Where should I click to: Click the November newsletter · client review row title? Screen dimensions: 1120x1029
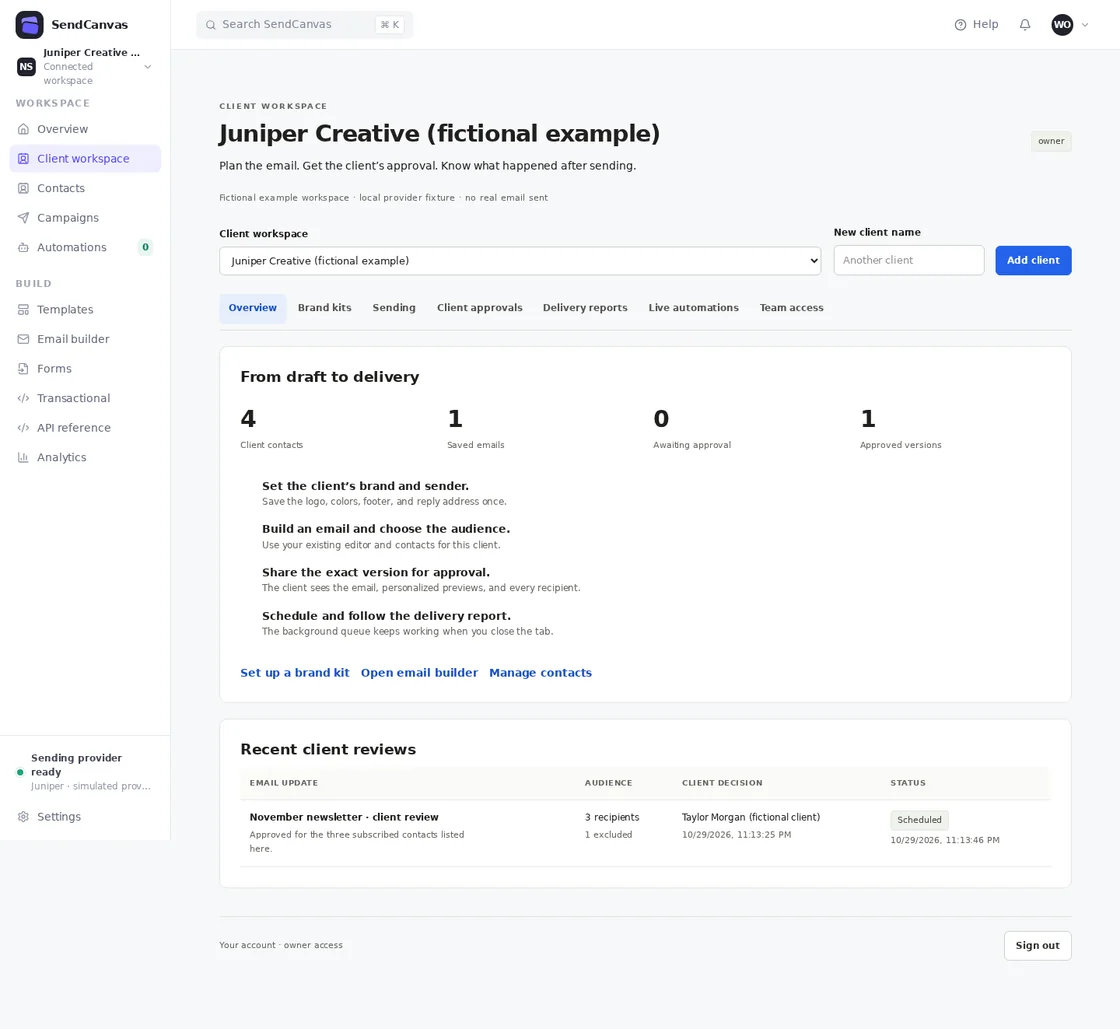(x=344, y=817)
